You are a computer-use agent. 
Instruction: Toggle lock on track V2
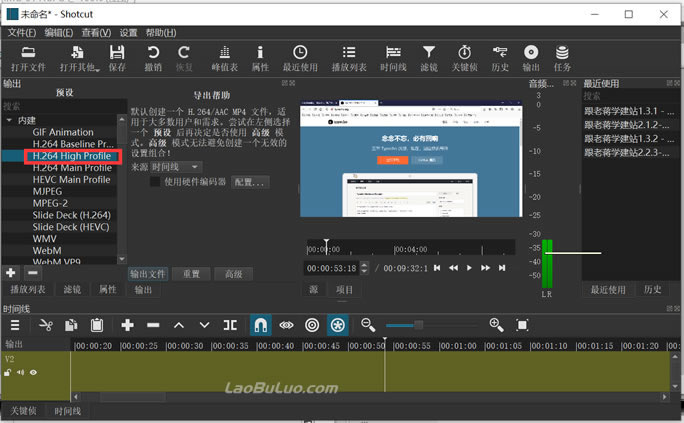[x=7, y=373]
